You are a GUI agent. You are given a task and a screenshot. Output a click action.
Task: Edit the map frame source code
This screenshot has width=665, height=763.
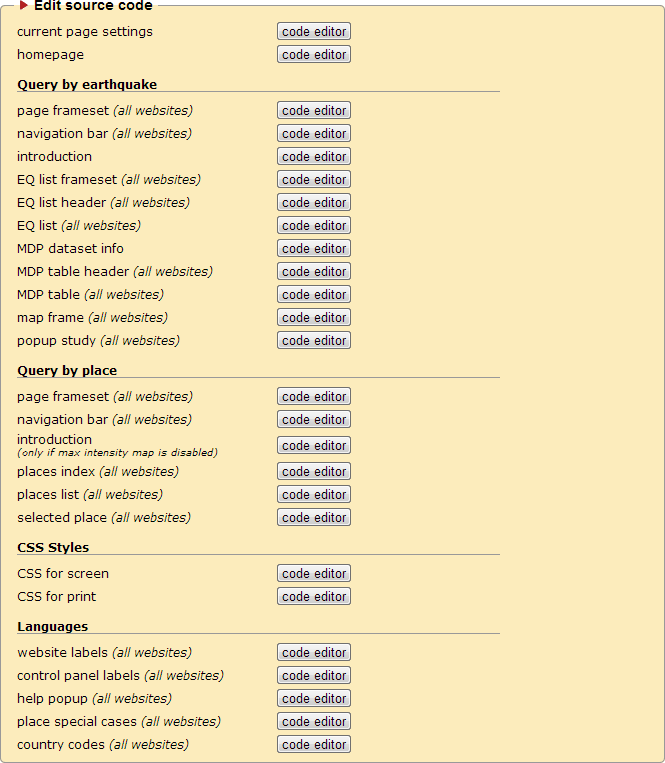(x=314, y=318)
